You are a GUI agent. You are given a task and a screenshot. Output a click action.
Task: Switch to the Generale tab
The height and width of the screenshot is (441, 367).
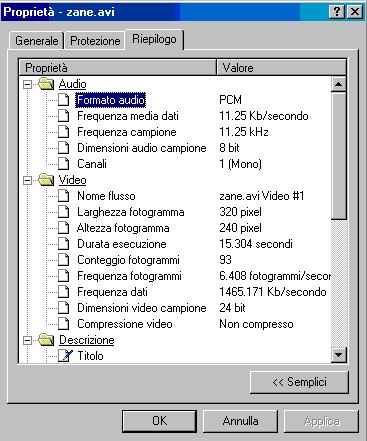[x=36, y=41]
